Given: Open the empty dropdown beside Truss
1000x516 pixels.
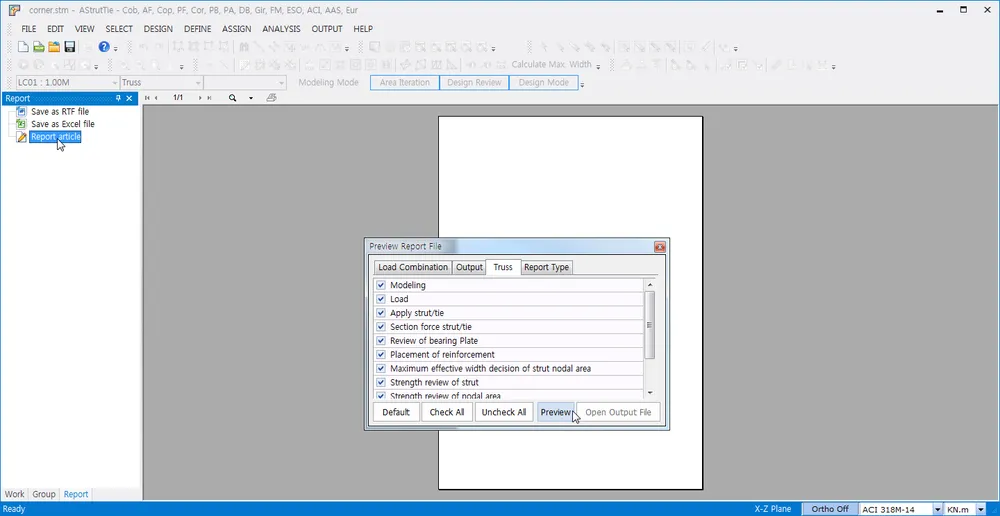Looking at the screenshot, I should click(x=281, y=83).
